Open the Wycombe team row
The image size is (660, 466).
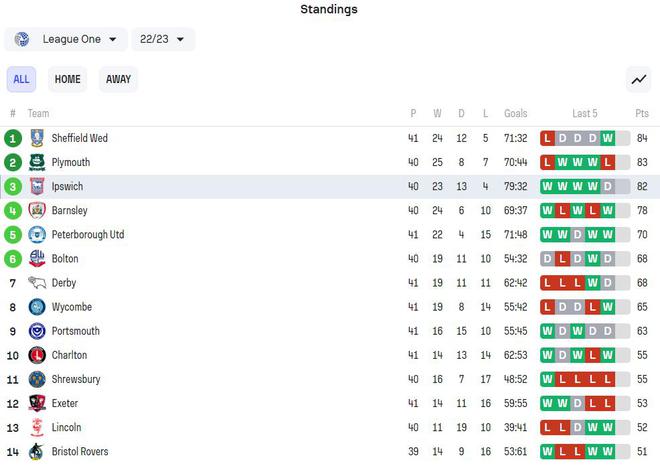point(71,307)
